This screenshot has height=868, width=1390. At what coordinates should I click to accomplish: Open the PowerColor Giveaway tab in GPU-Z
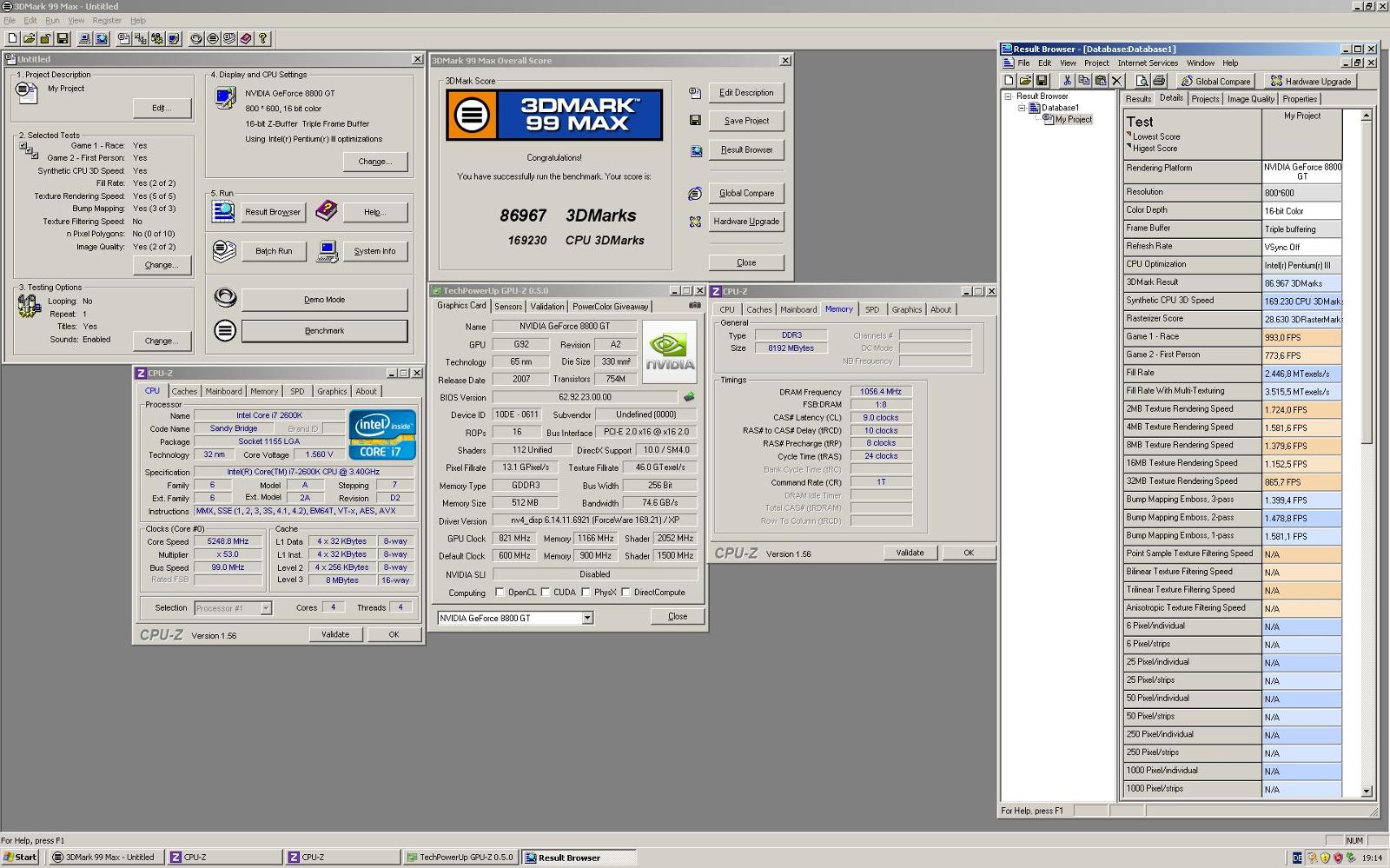[x=610, y=306]
